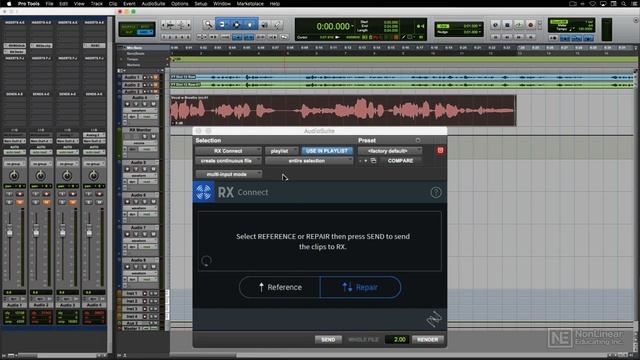Click the Link Timeline and Edit Selection button

[x=249, y=37]
